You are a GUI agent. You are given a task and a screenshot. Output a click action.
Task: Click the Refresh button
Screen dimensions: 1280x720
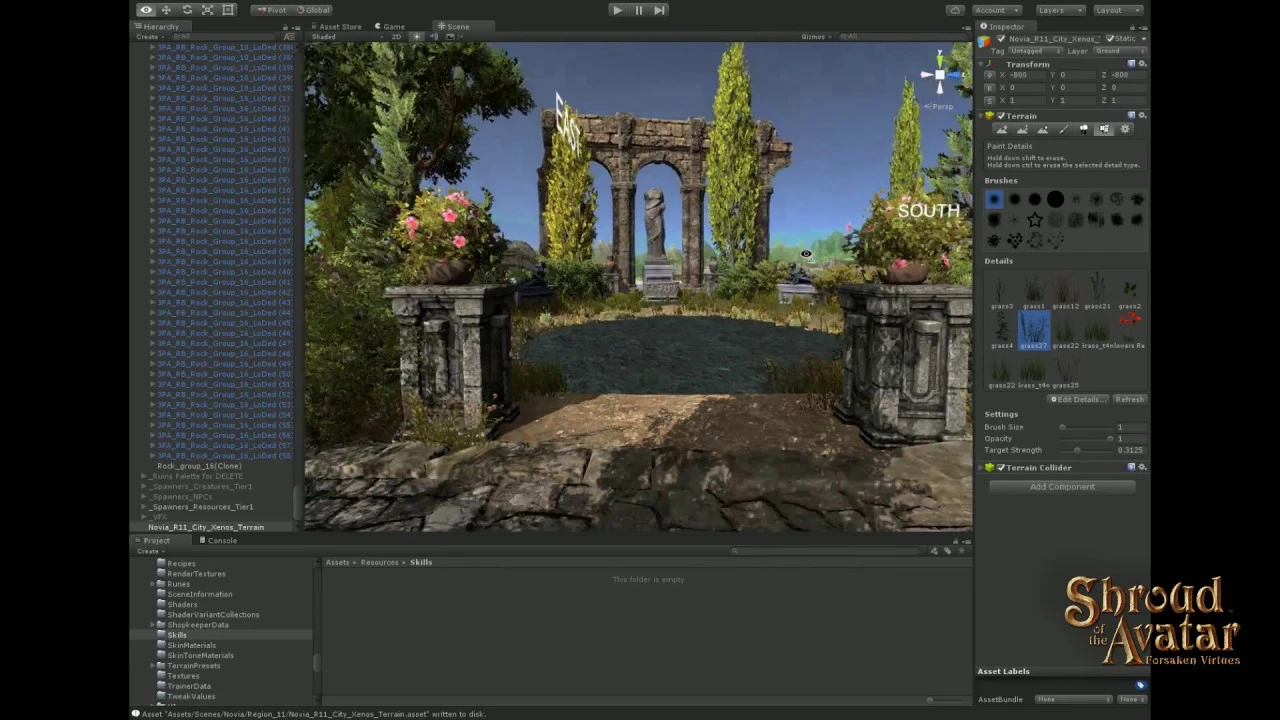click(1129, 400)
